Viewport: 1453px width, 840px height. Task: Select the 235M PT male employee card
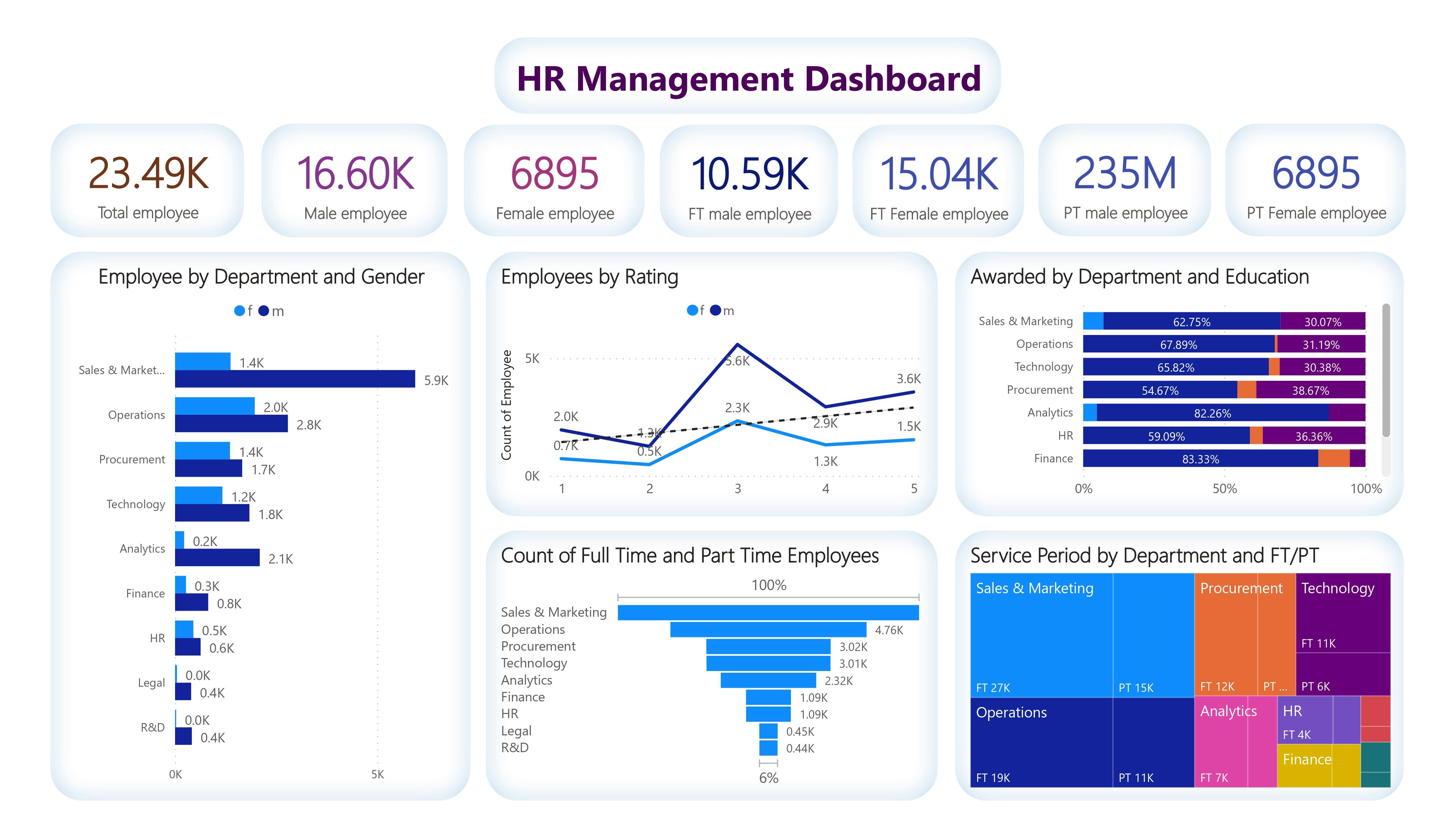[x=1125, y=181]
